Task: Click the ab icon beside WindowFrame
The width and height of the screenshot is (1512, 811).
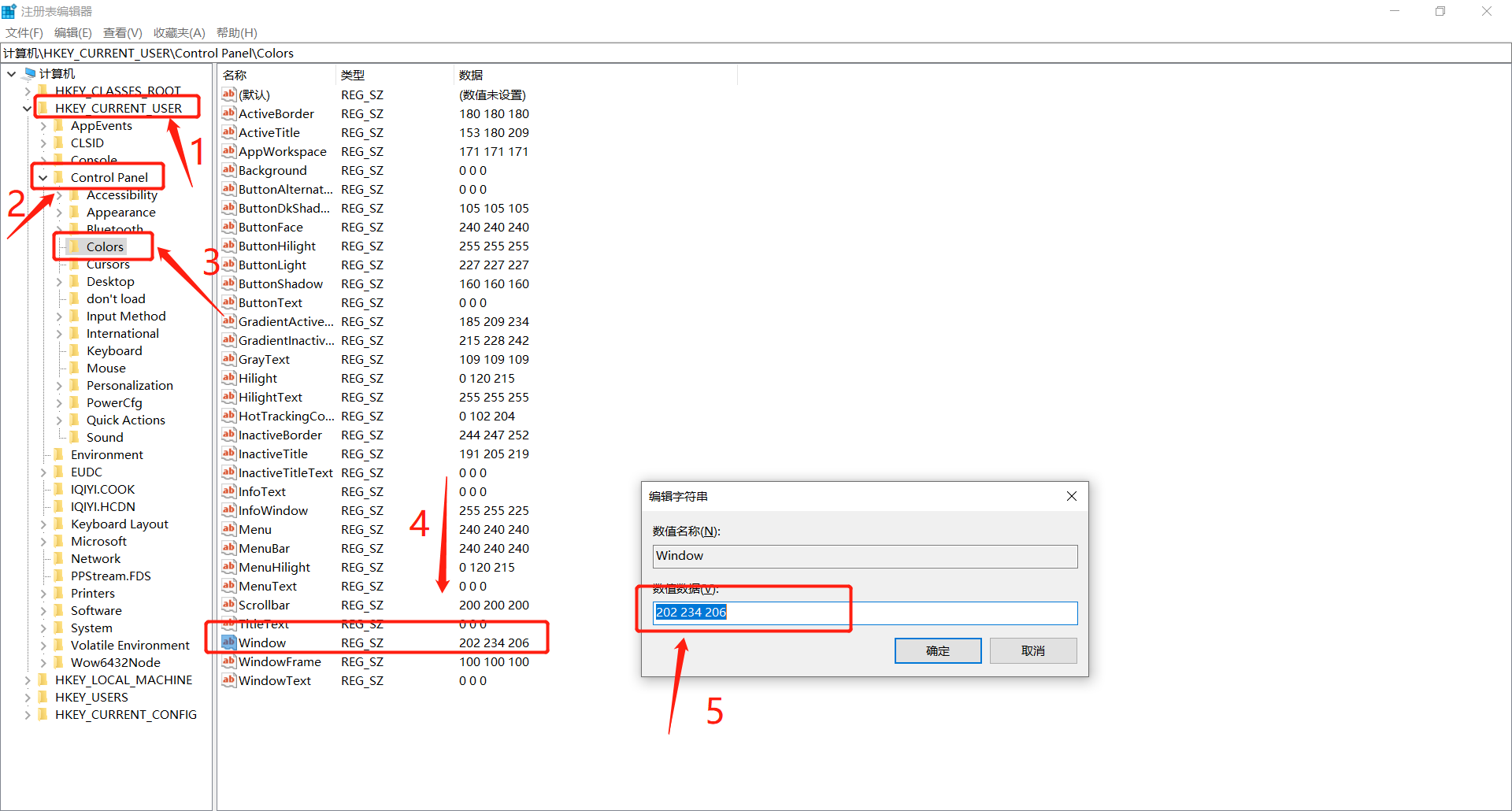Action: (x=228, y=661)
